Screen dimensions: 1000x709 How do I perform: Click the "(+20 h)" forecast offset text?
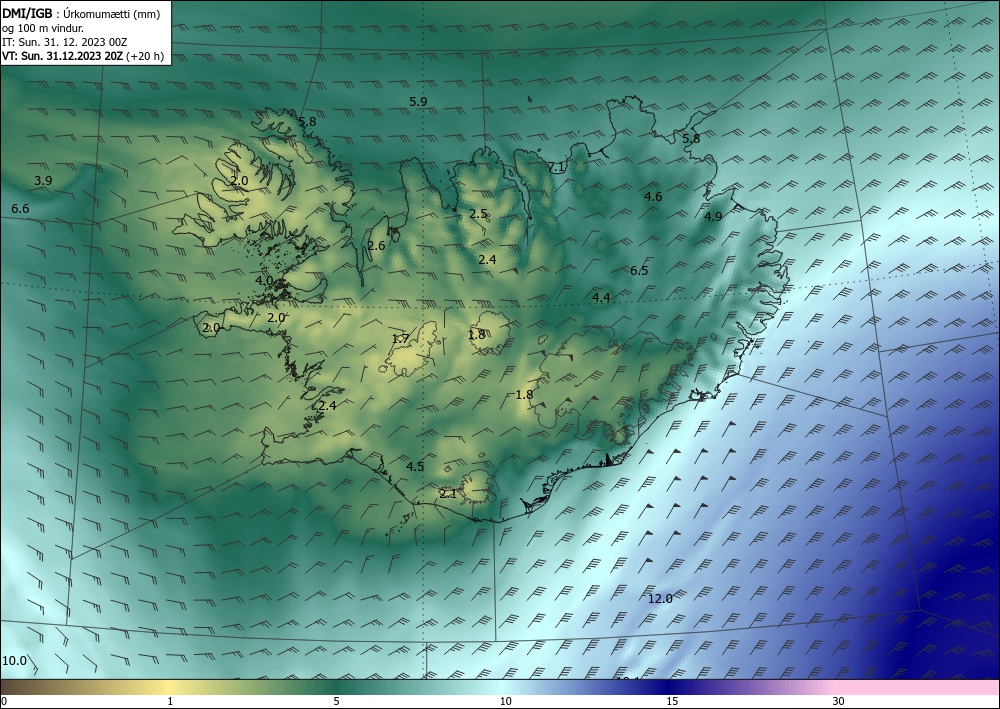point(145,56)
